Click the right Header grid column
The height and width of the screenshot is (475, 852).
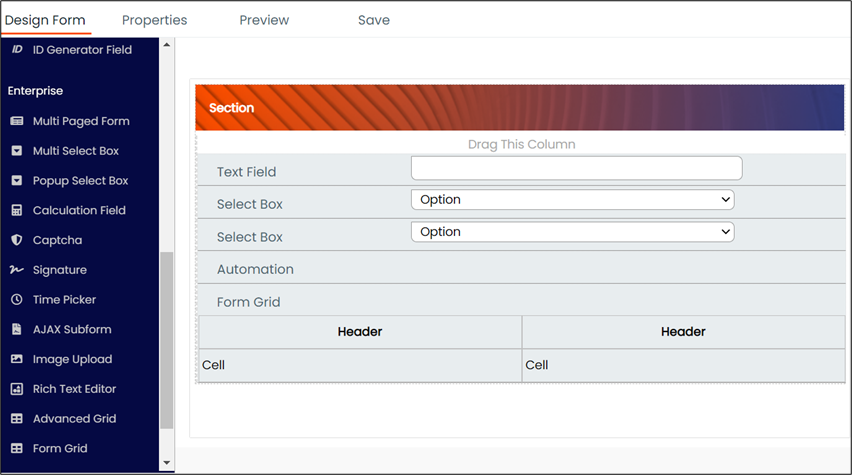(x=683, y=332)
